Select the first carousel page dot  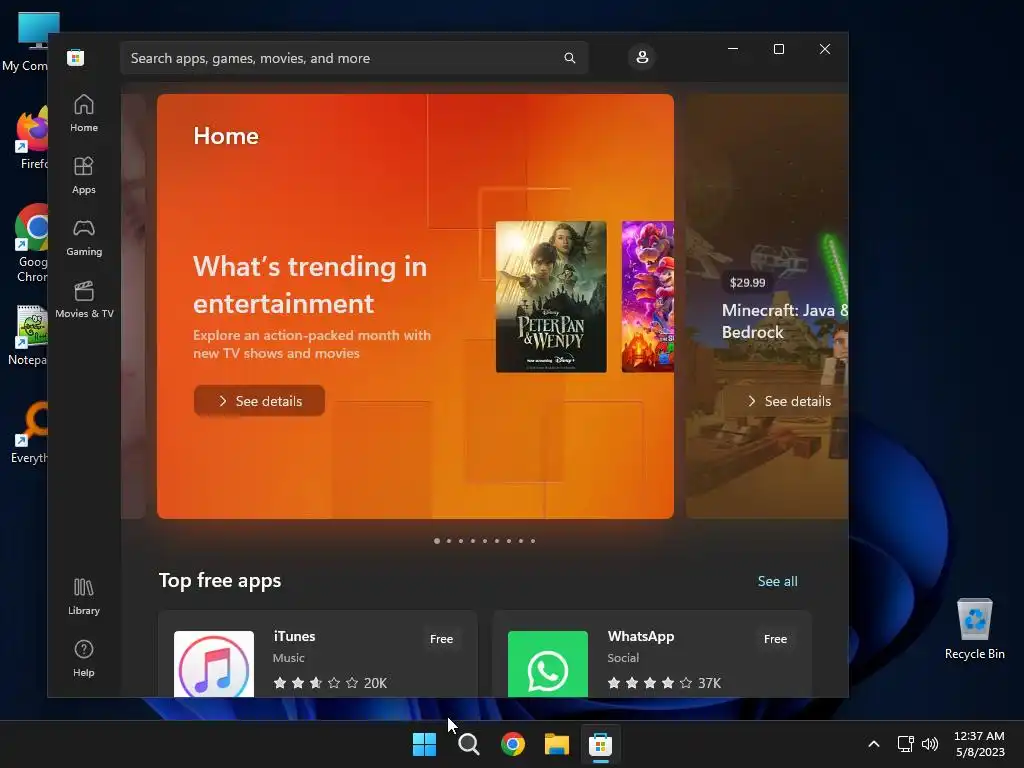pos(437,541)
